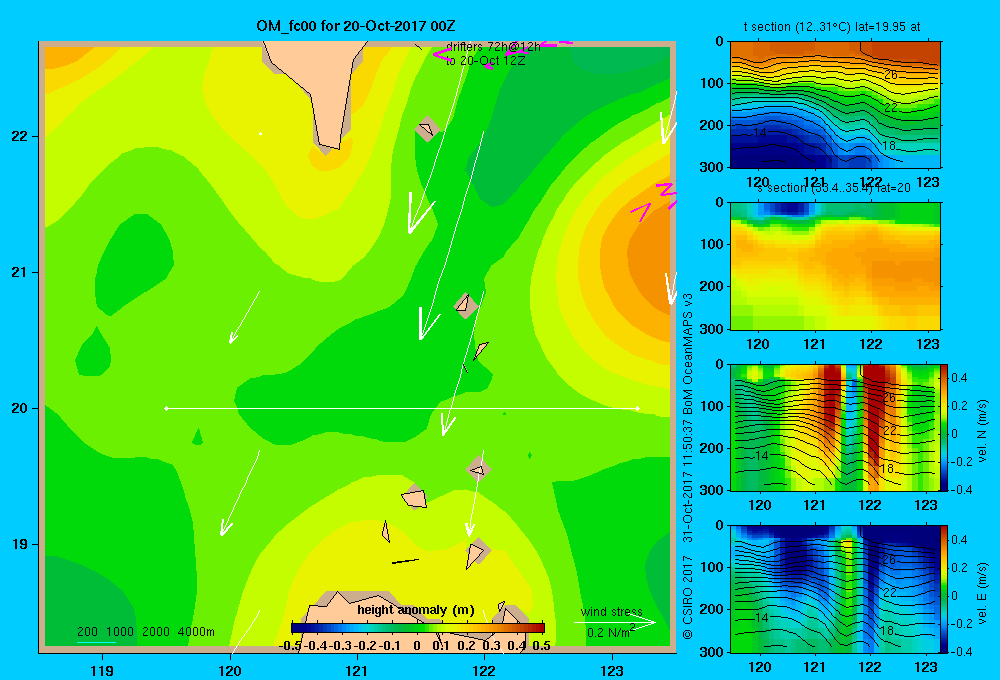This screenshot has height=680, width=1000.
Task: Click the right endpoint of the white section line
Action: pos(638,408)
